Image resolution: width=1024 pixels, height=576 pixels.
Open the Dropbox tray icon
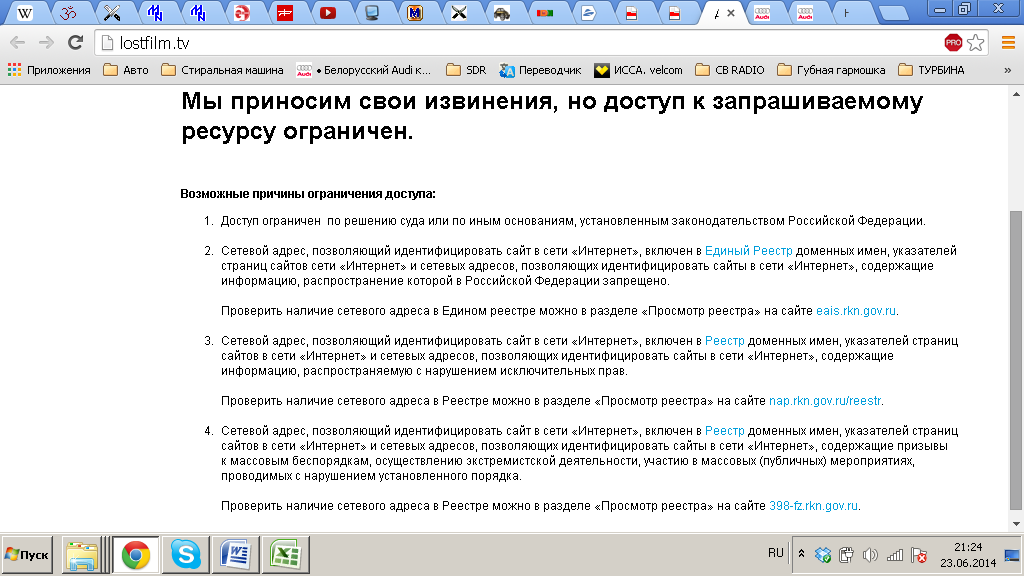point(823,555)
